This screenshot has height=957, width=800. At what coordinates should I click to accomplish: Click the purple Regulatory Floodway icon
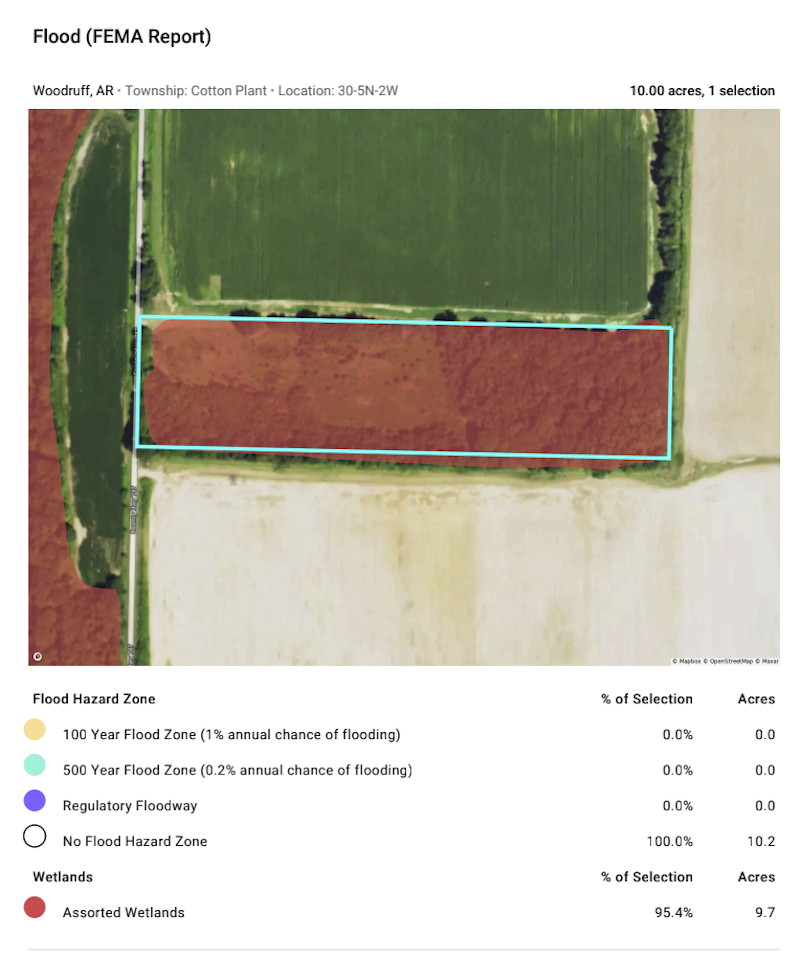[35, 802]
